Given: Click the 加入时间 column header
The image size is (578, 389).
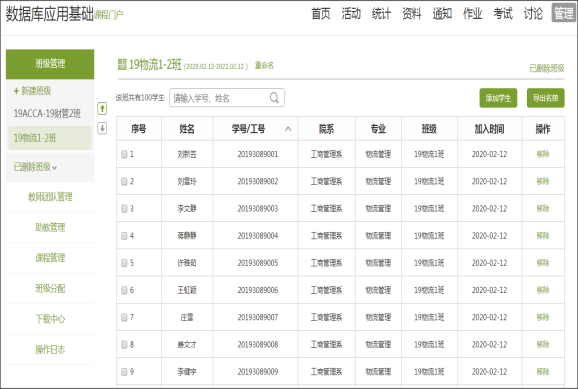Looking at the screenshot, I should pos(489,129).
